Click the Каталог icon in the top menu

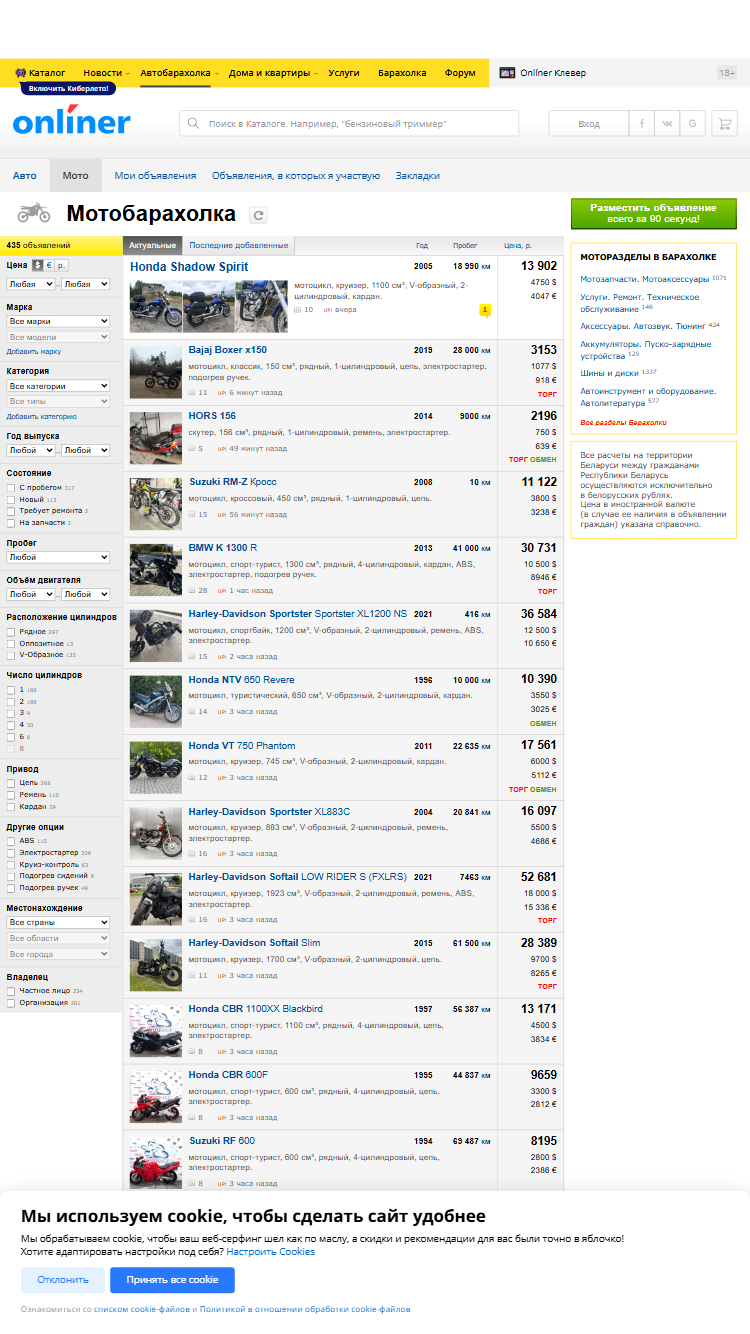pos(20,73)
